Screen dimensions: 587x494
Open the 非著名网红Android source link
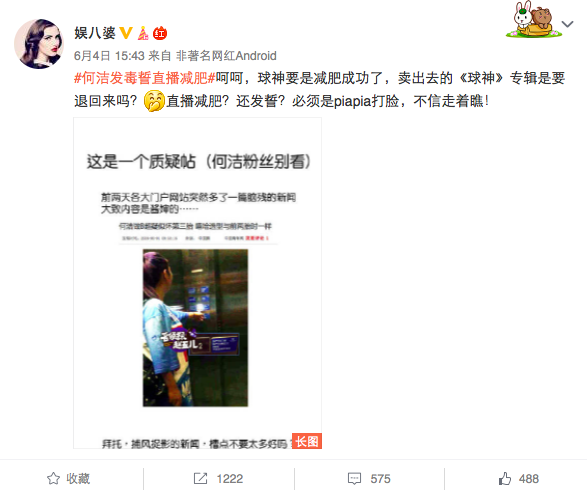(x=226, y=56)
